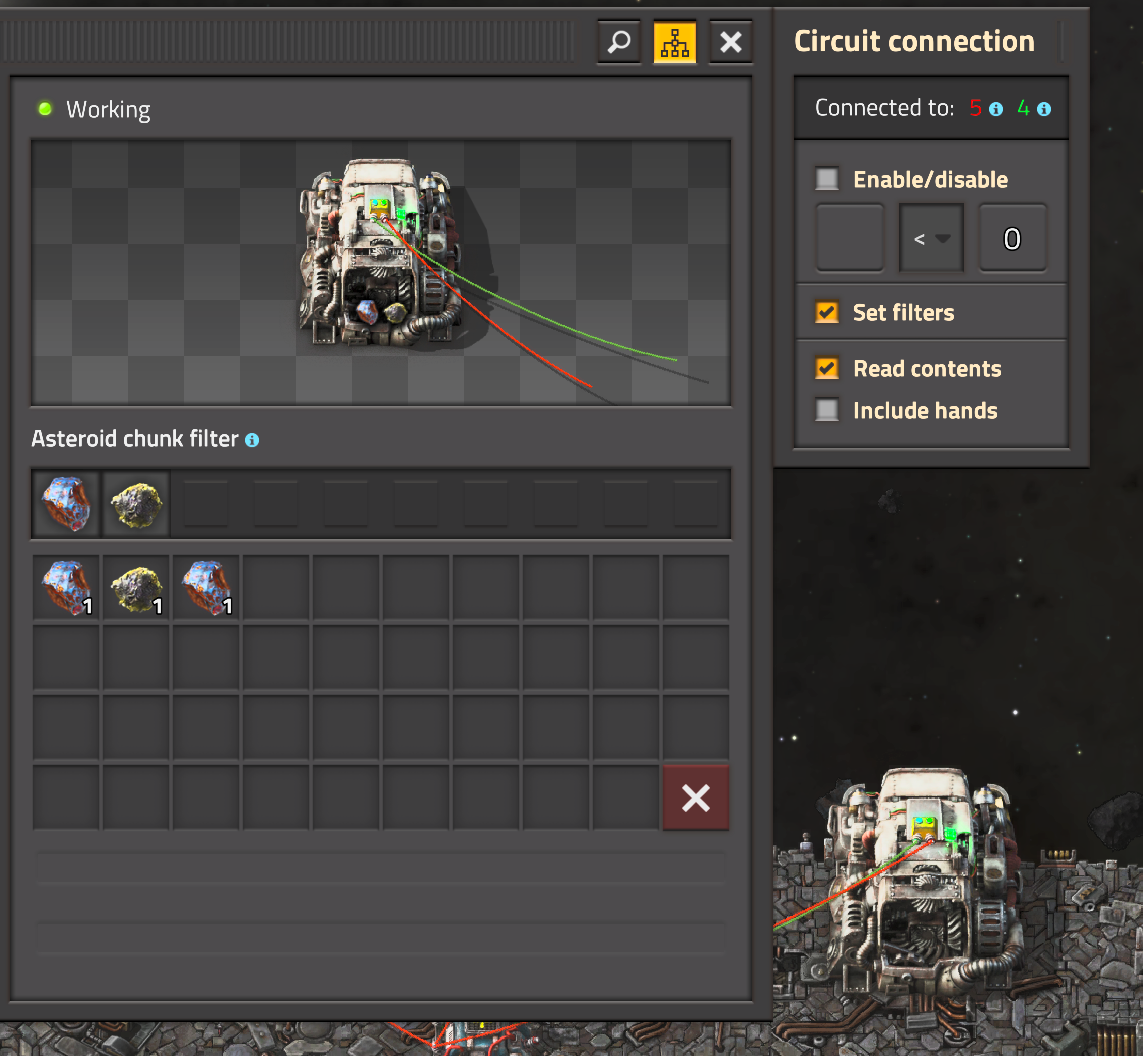Uncheck the Read contents checkbox
This screenshot has width=1143, height=1056.
827,369
